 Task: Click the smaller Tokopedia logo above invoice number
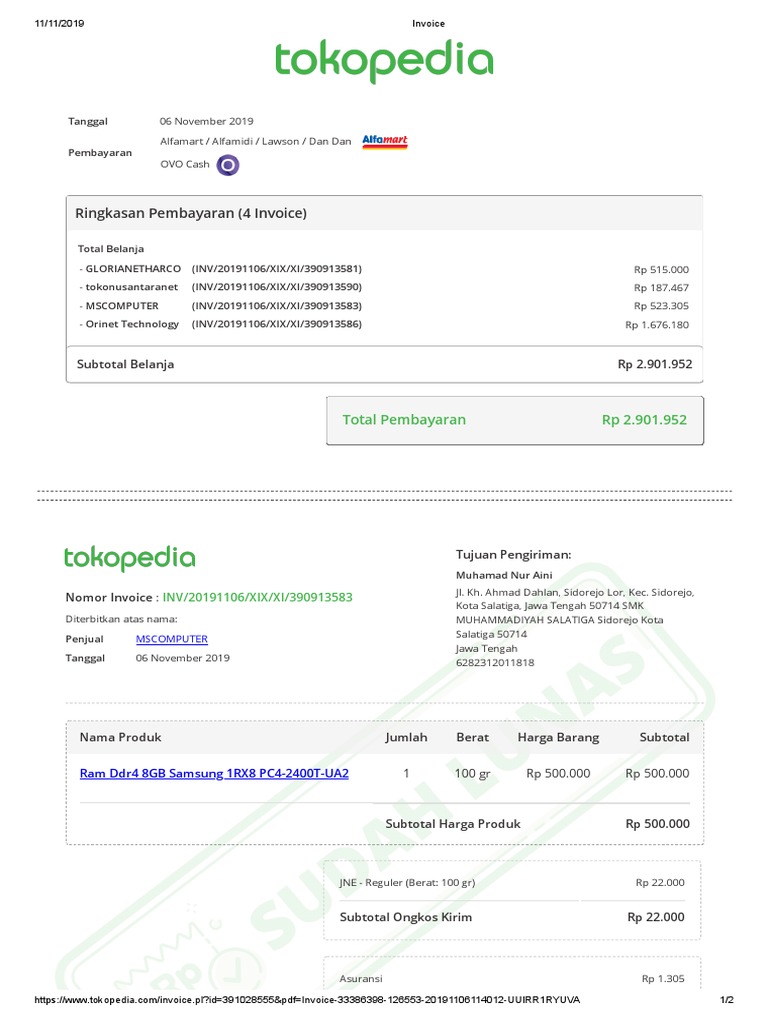click(x=129, y=559)
